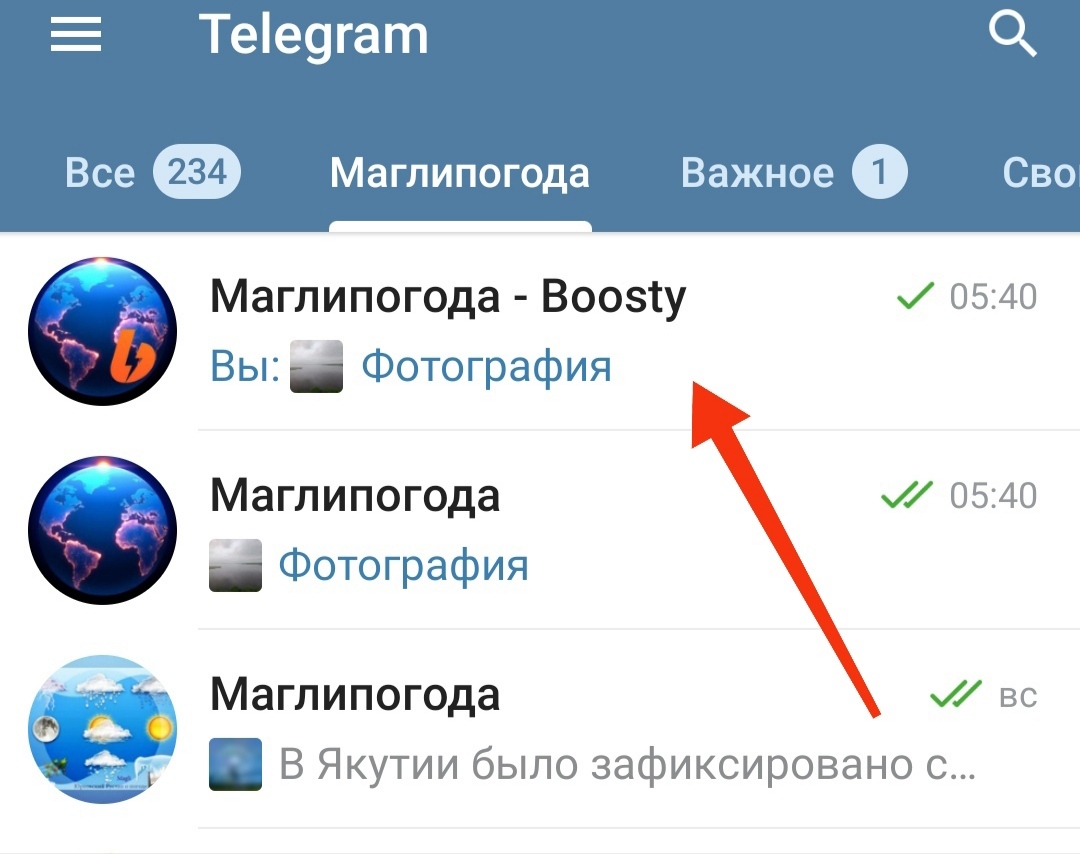Open photo thumbnail in Boosty chat preview
Screen dimensions: 1080x854
click(316, 366)
